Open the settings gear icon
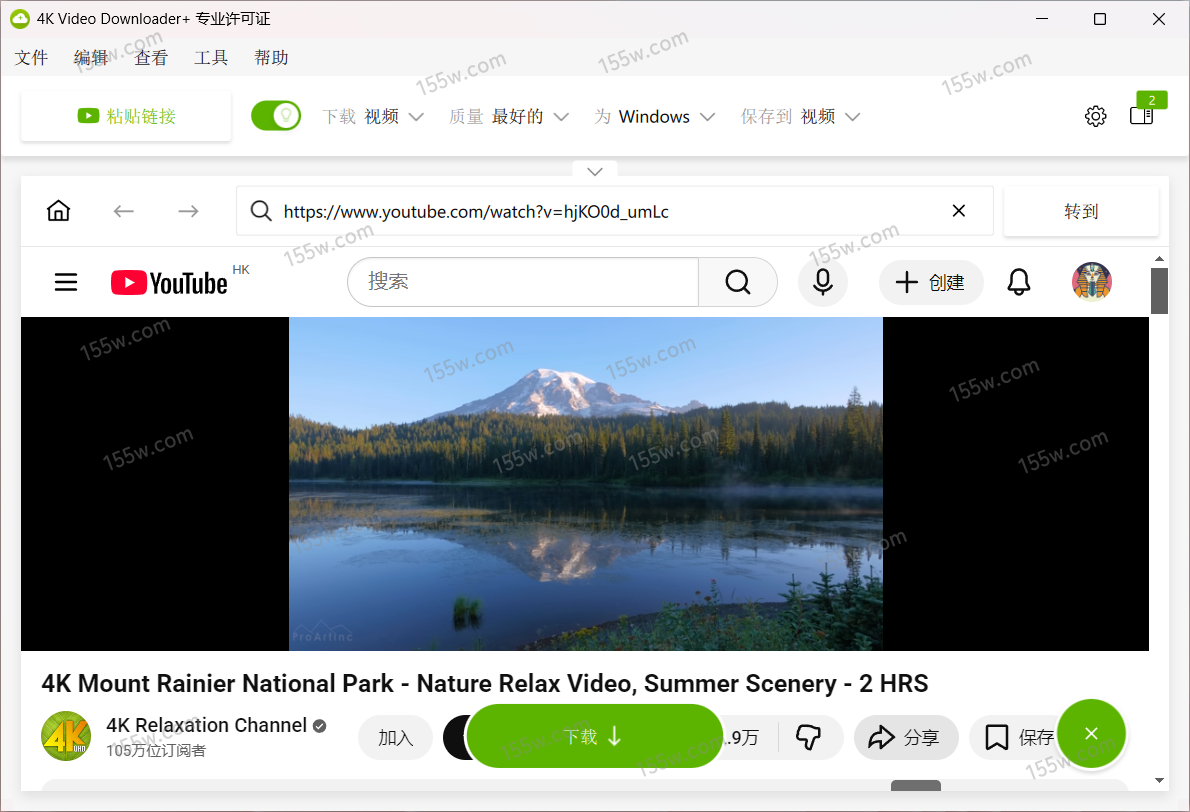The height and width of the screenshot is (812, 1190). click(x=1095, y=116)
